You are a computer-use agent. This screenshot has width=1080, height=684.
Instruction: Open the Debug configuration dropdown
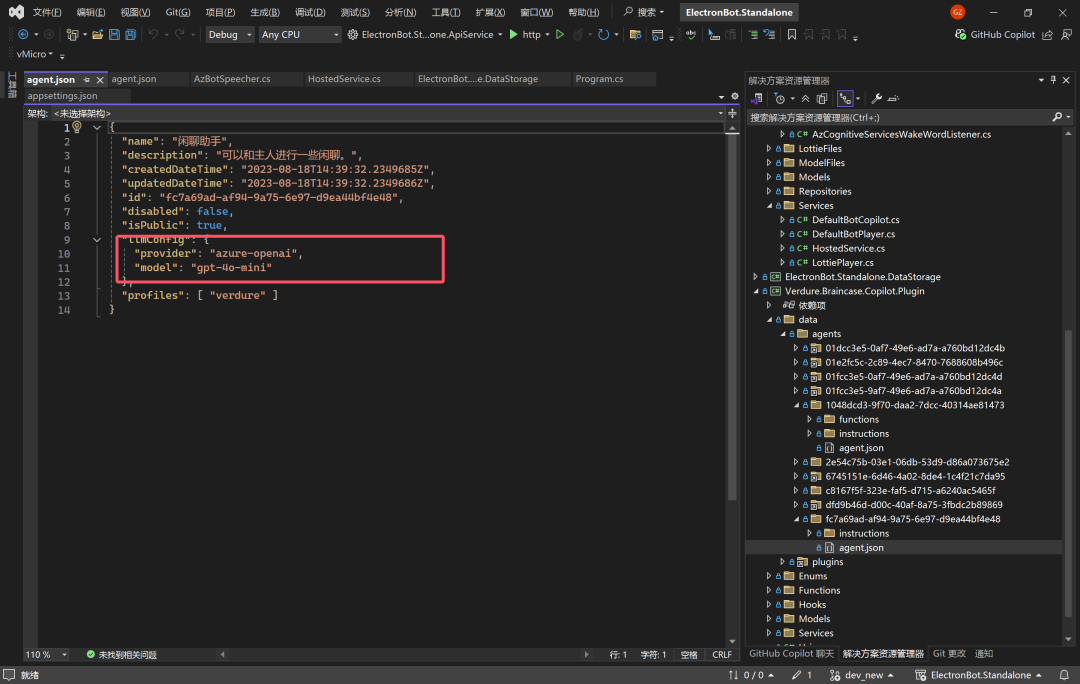click(x=230, y=34)
